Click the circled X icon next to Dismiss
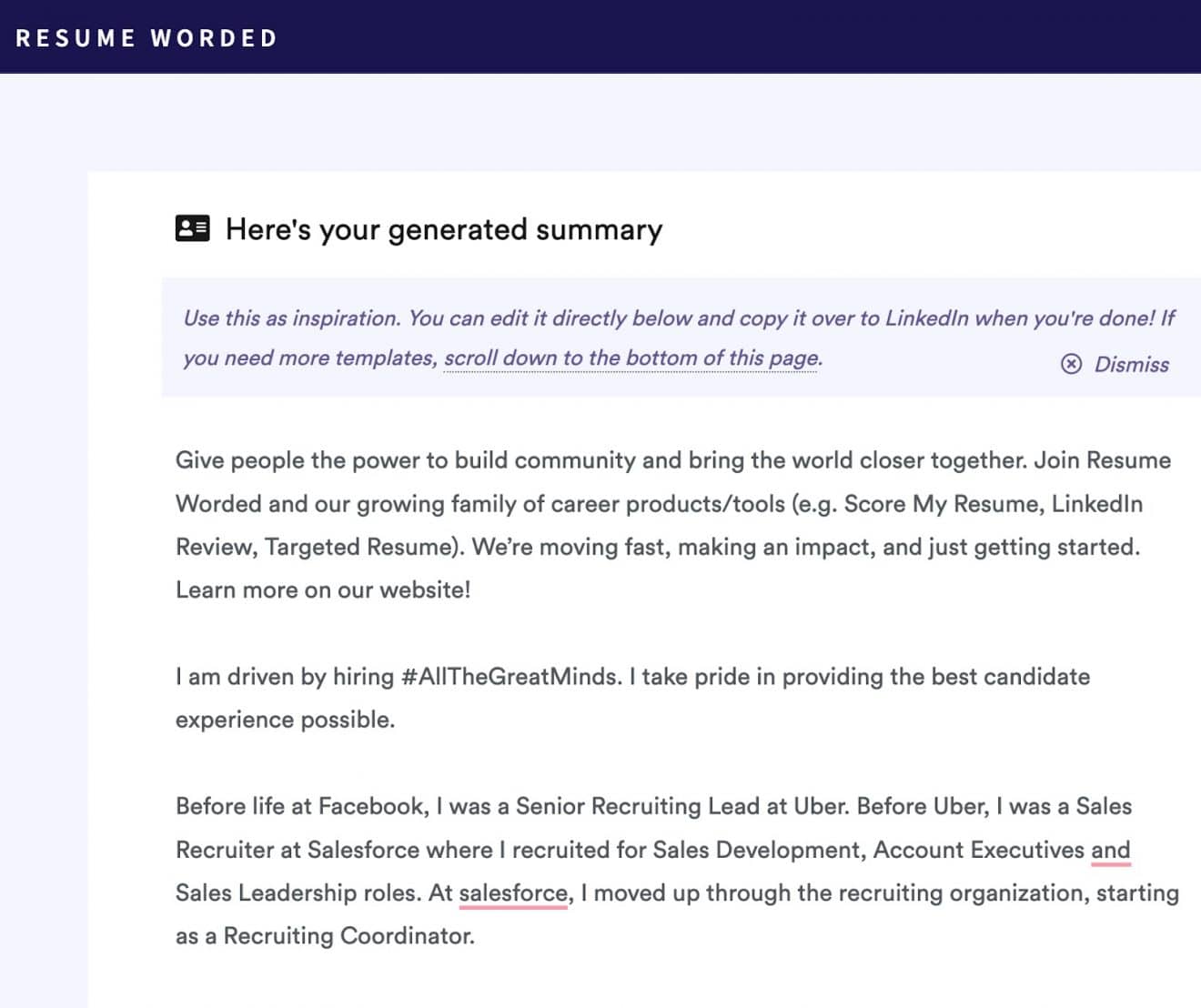The image size is (1201, 1008). point(1070,365)
